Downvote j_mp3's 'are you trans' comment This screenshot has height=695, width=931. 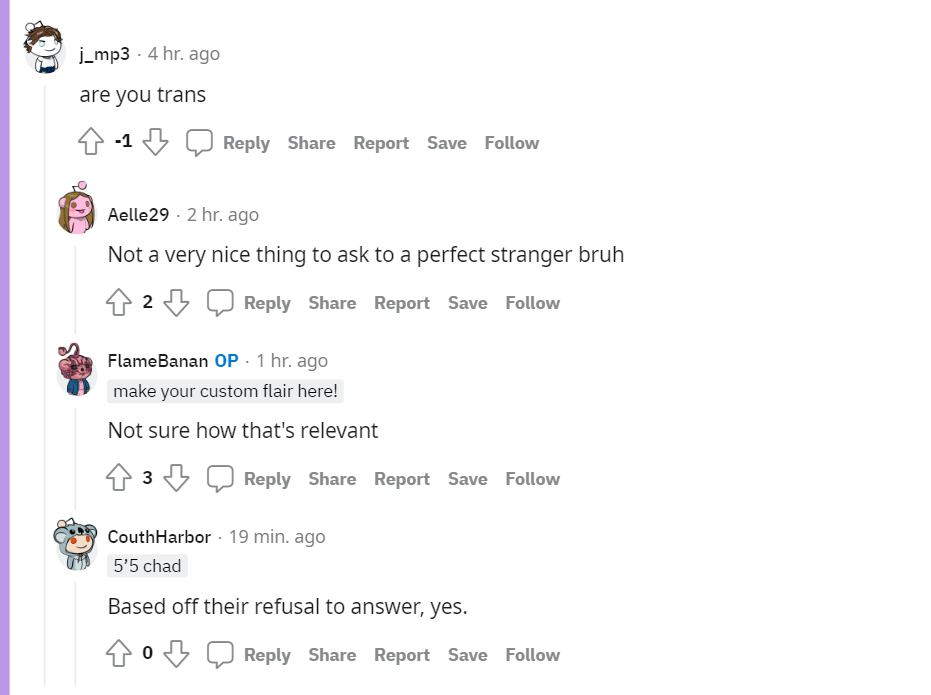156,142
